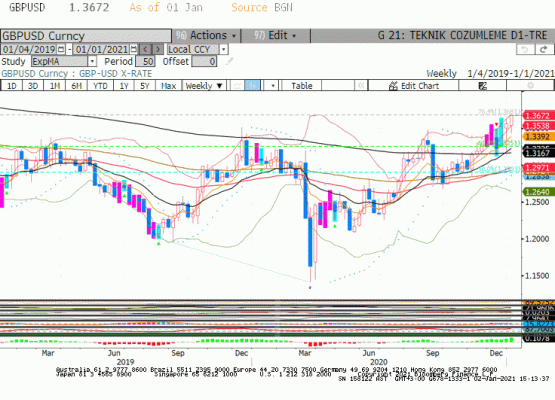Open the end date calendar picker

click(x=134, y=49)
